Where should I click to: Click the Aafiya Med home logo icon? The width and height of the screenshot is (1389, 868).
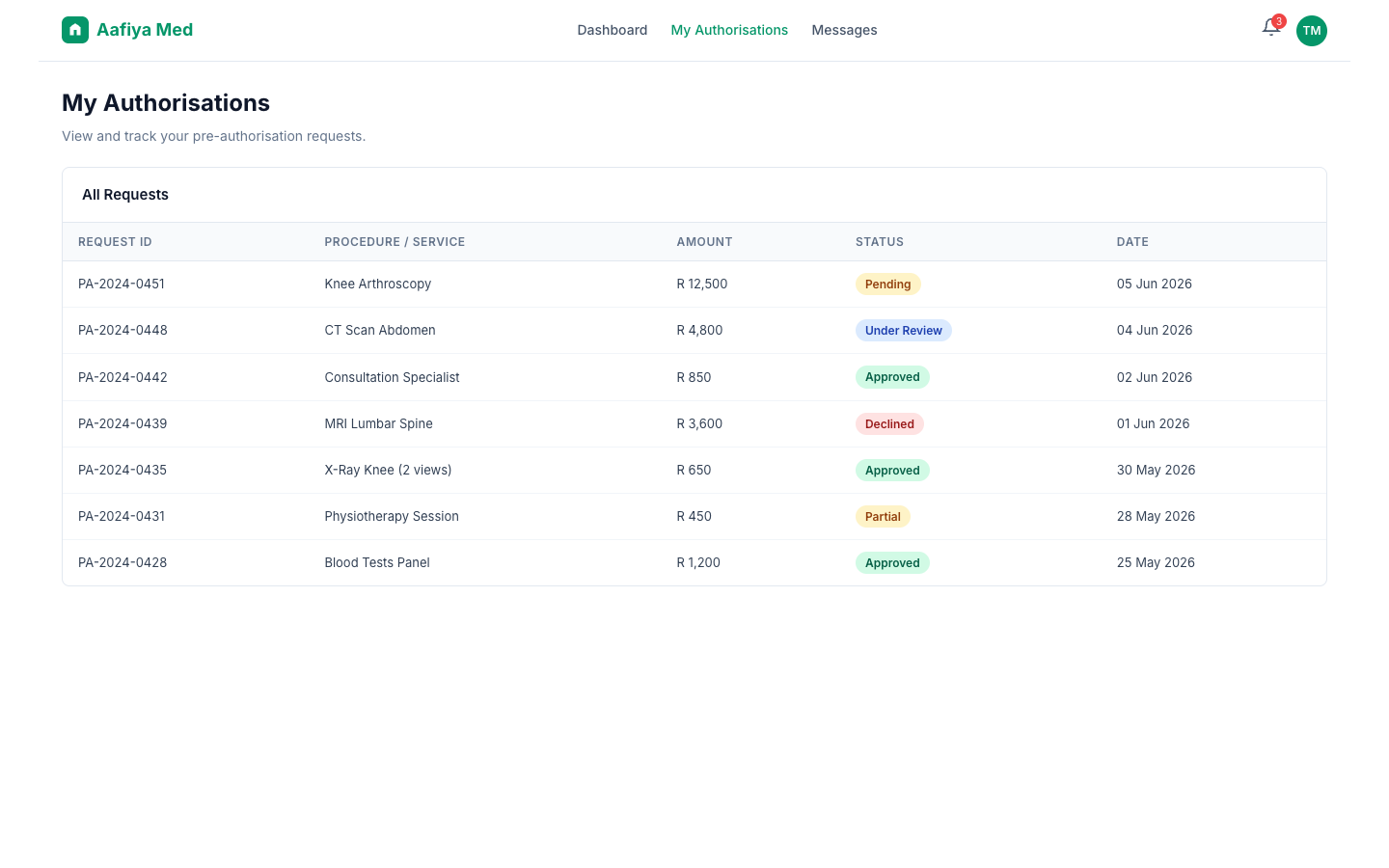75,30
